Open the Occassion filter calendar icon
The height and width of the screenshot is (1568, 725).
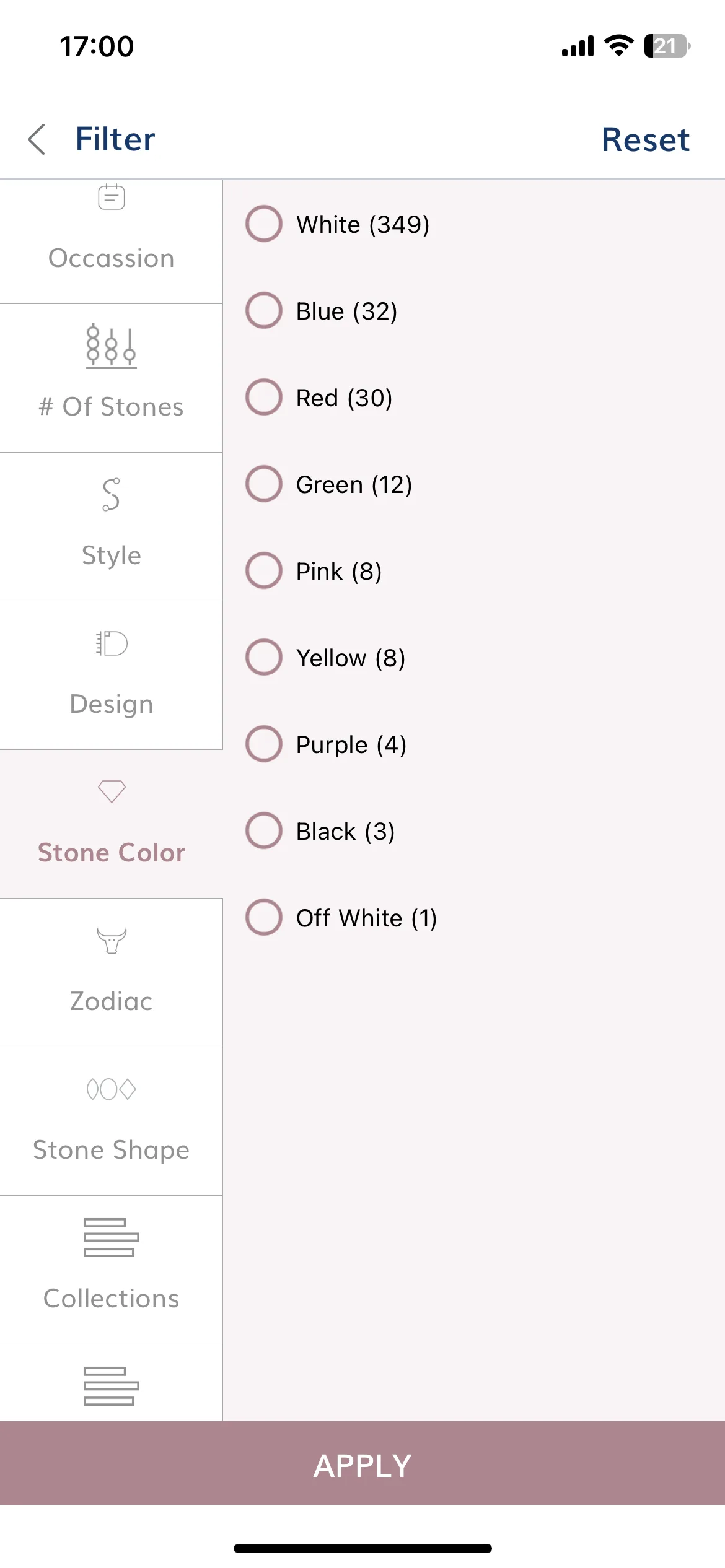pyautogui.click(x=112, y=196)
